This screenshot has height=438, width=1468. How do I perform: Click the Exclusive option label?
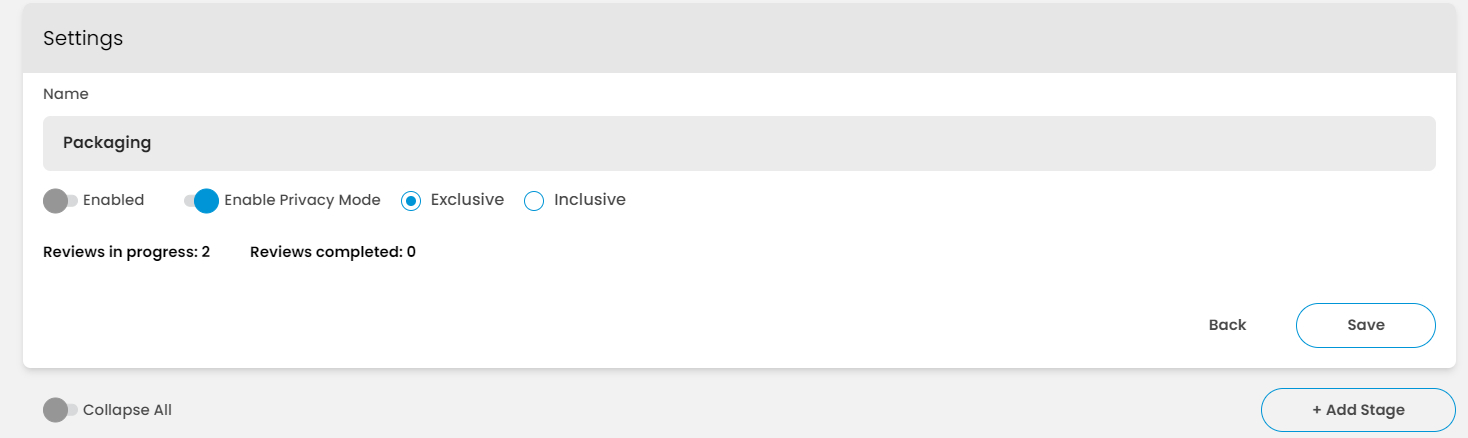pos(467,200)
